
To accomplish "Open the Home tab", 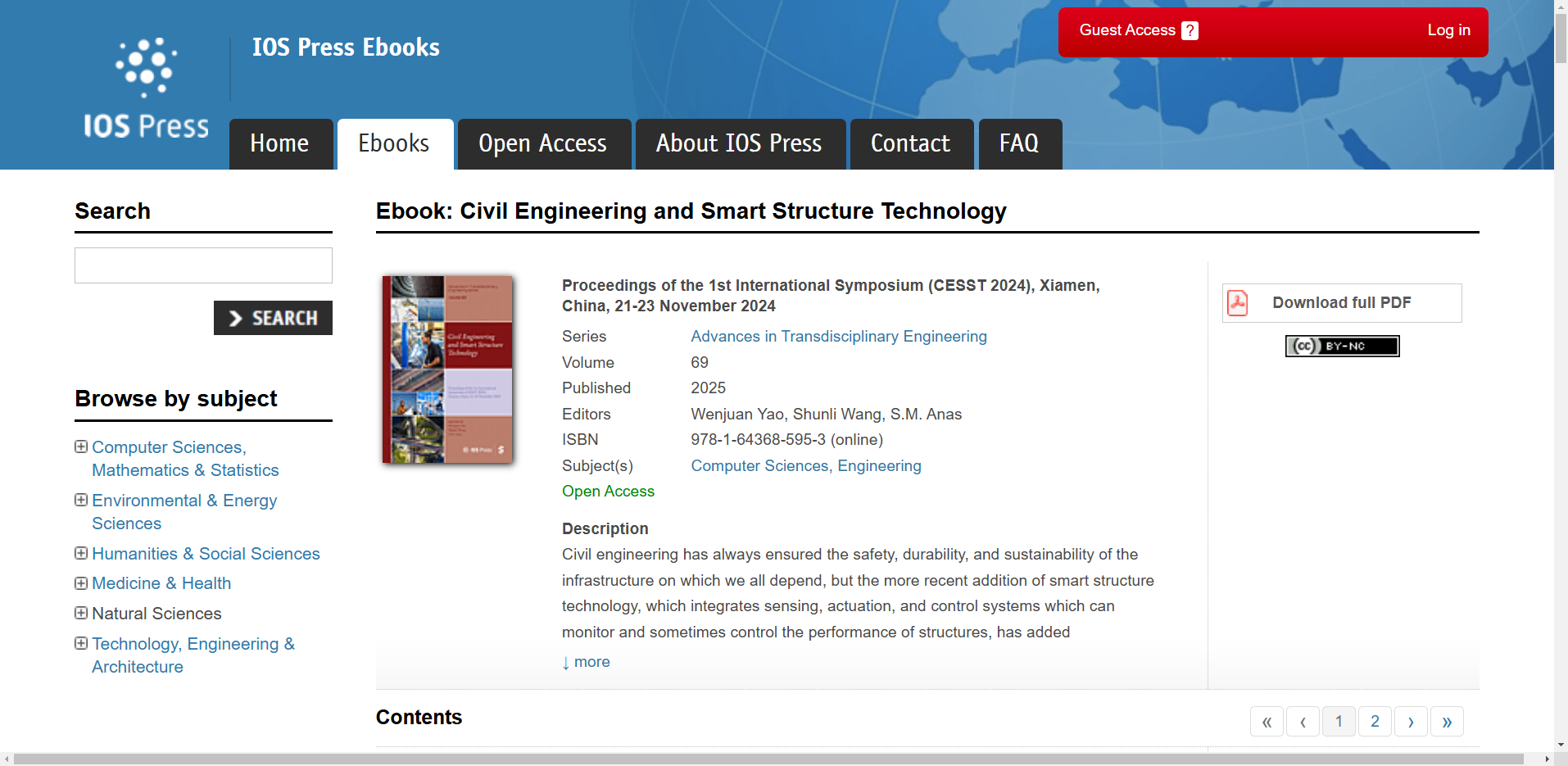I will pos(281,144).
